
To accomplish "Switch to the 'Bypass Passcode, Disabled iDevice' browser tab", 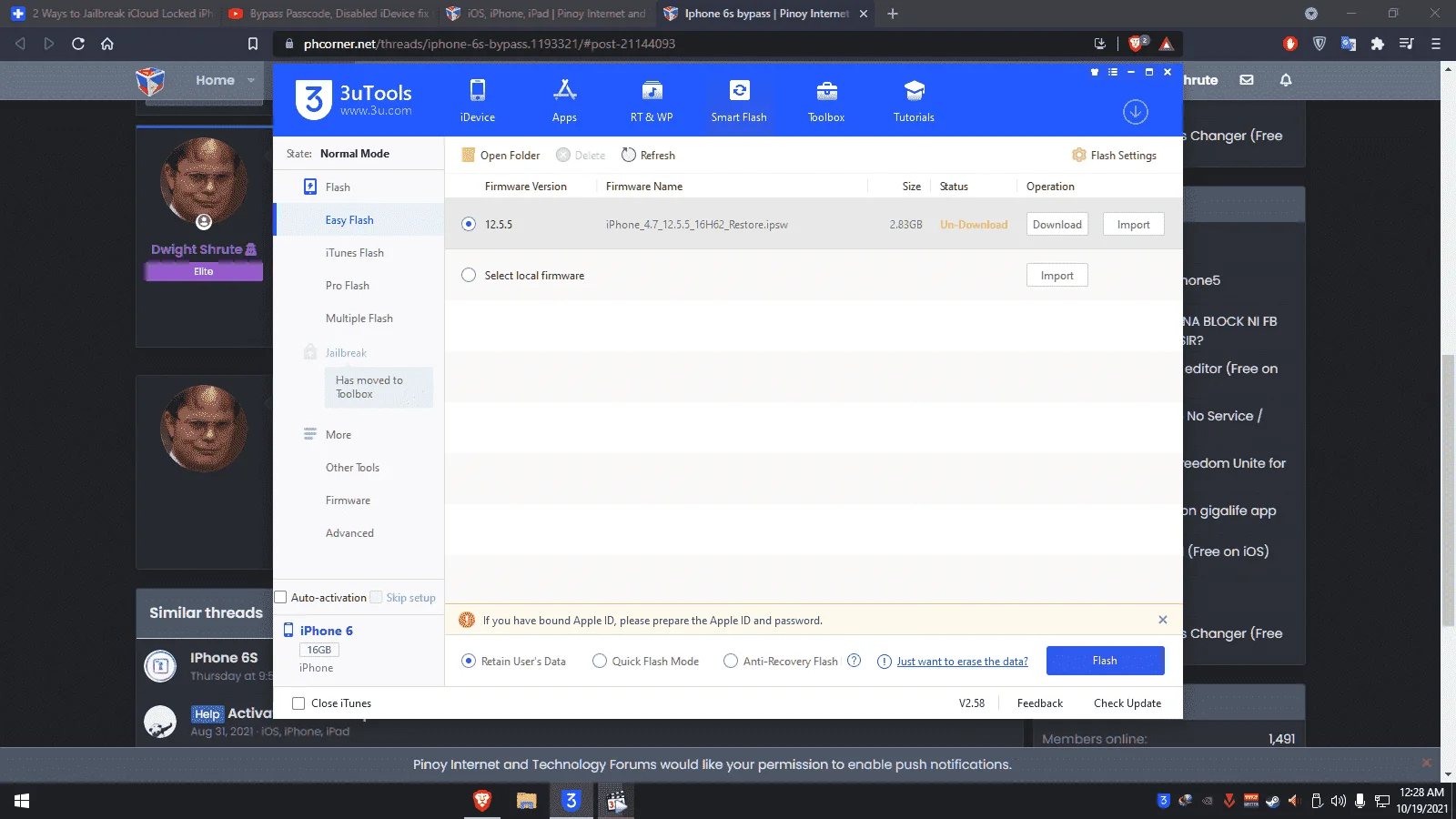I will [x=328, y=14].
